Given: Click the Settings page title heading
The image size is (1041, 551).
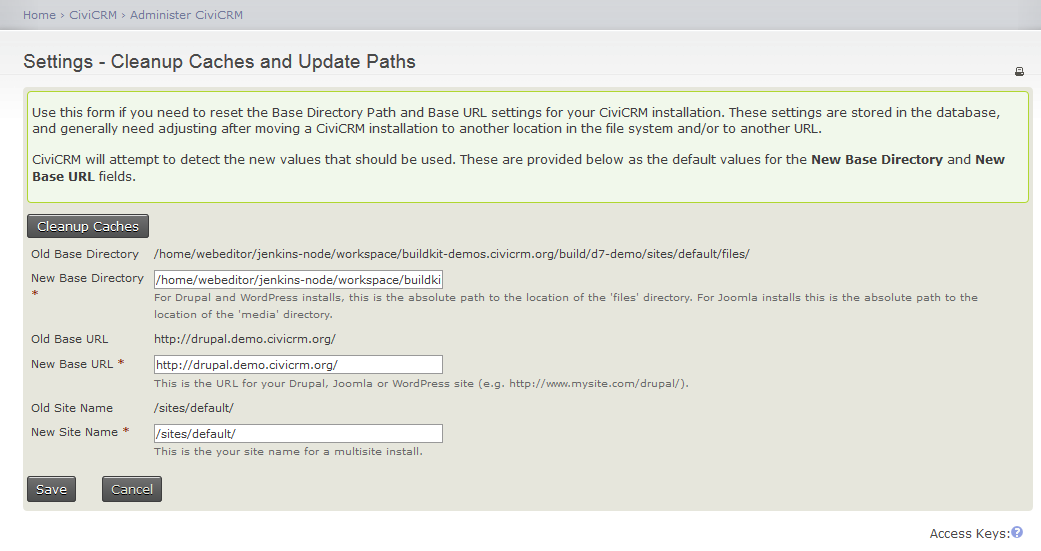Looking at the screenshot, I should tap(219, 62).
